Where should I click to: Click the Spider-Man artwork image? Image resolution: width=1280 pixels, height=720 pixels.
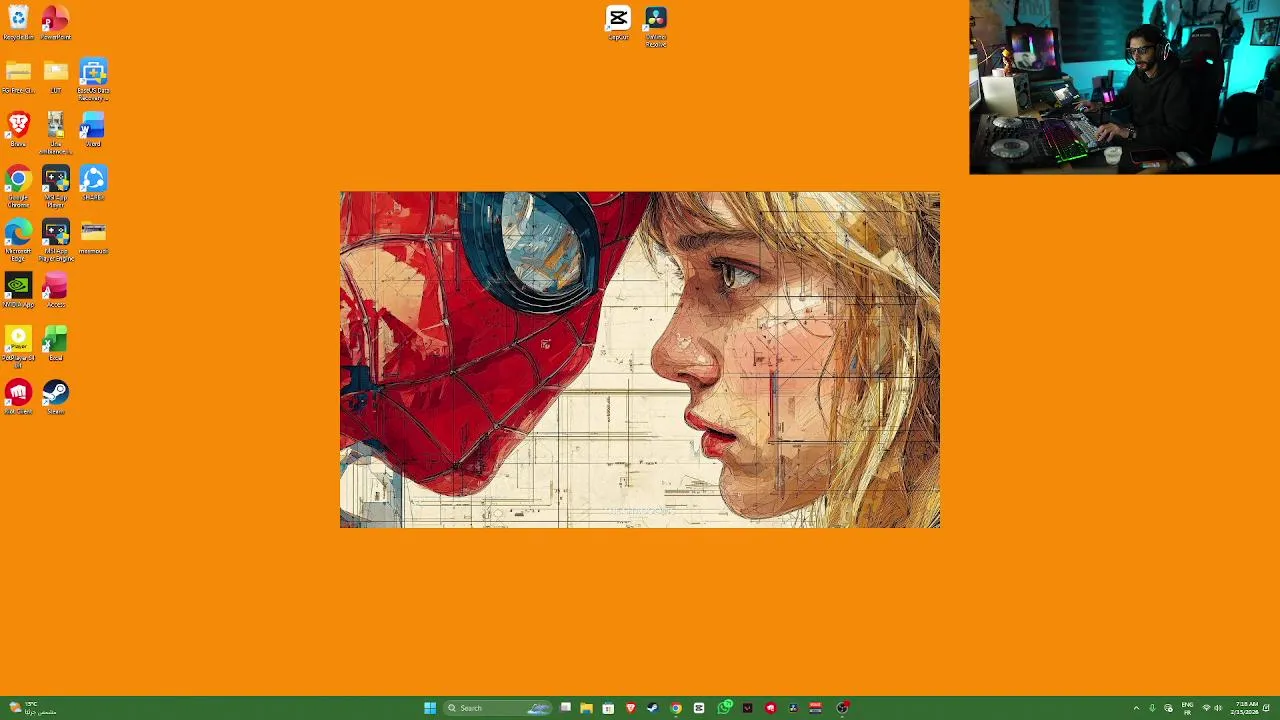point(640,360)
